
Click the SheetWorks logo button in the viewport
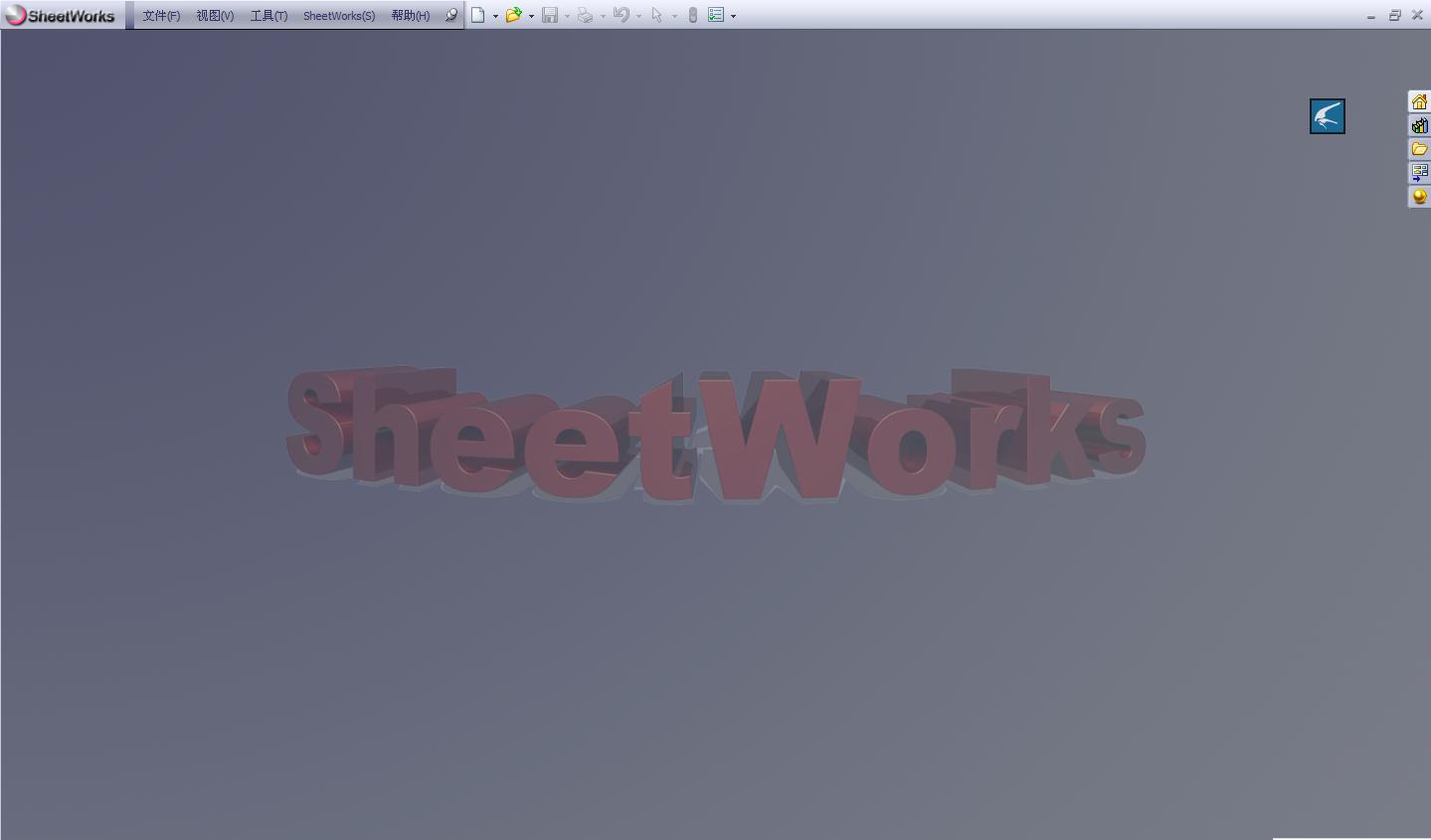(1327, 116)
